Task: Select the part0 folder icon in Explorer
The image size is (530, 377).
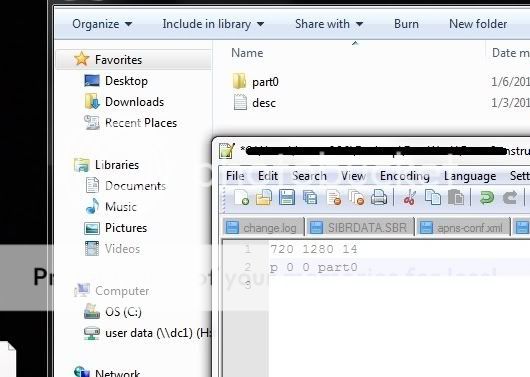Action: (239, 81)
